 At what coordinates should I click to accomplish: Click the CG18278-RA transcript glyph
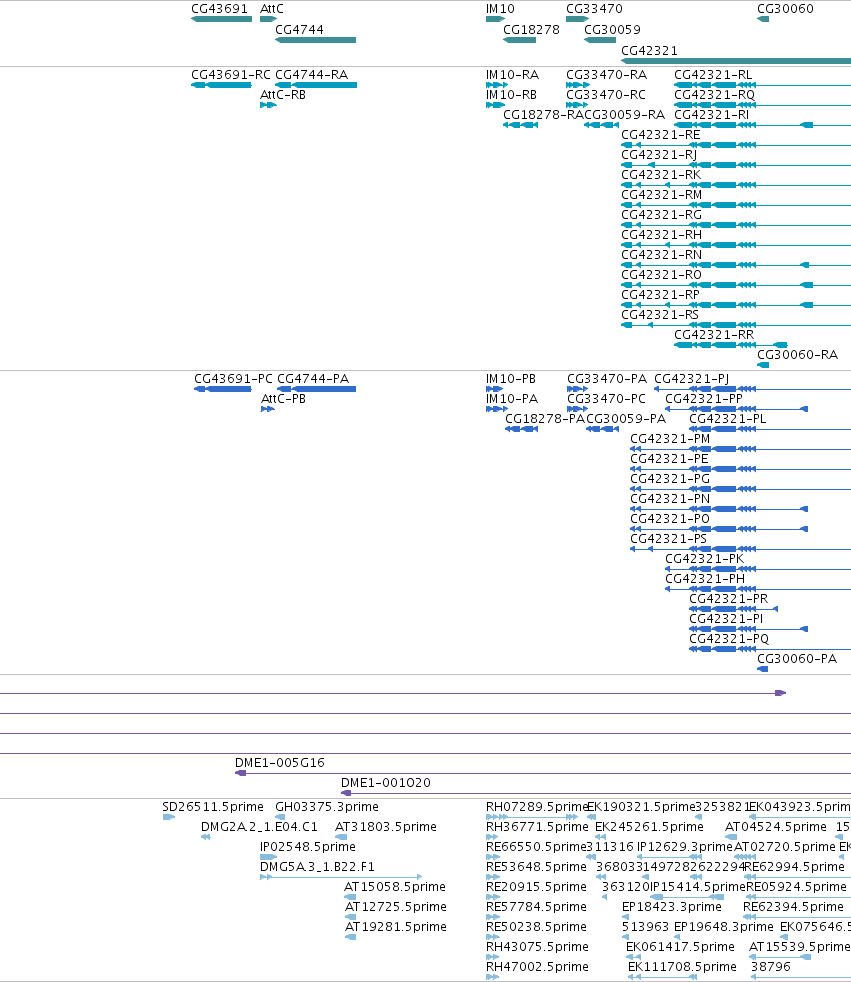coord(520,125)
